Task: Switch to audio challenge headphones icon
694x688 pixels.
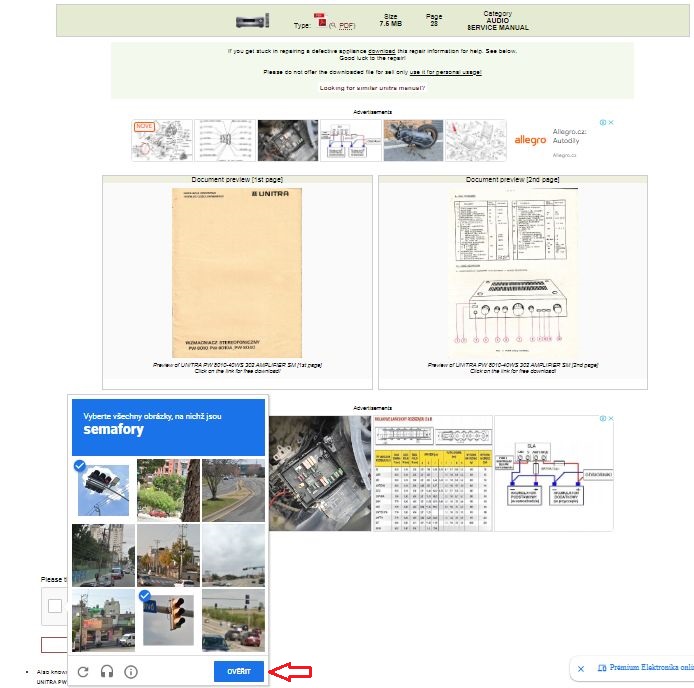Action: [107, 672]
